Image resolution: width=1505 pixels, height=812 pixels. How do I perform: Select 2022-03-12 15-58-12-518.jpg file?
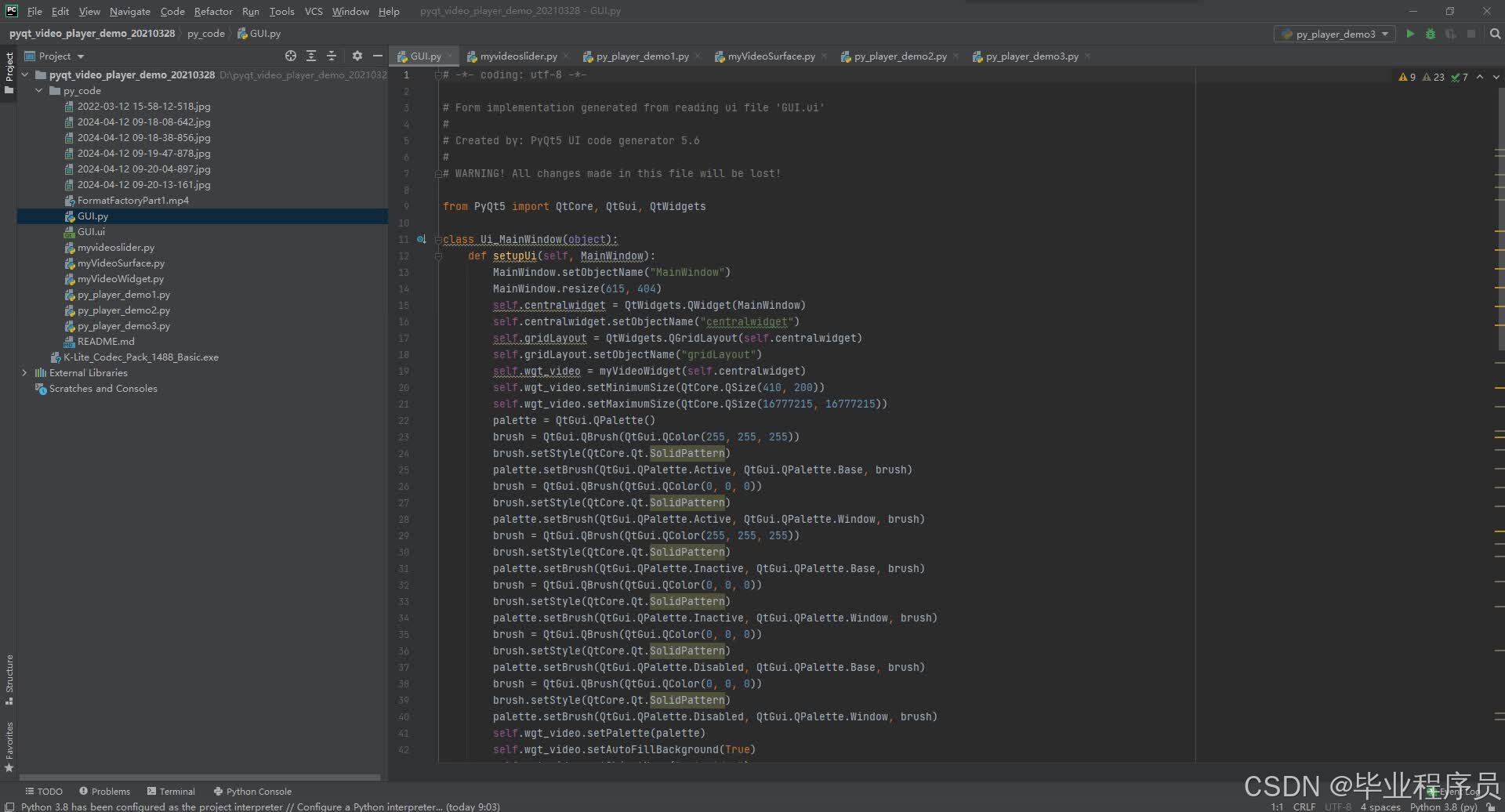143,106
